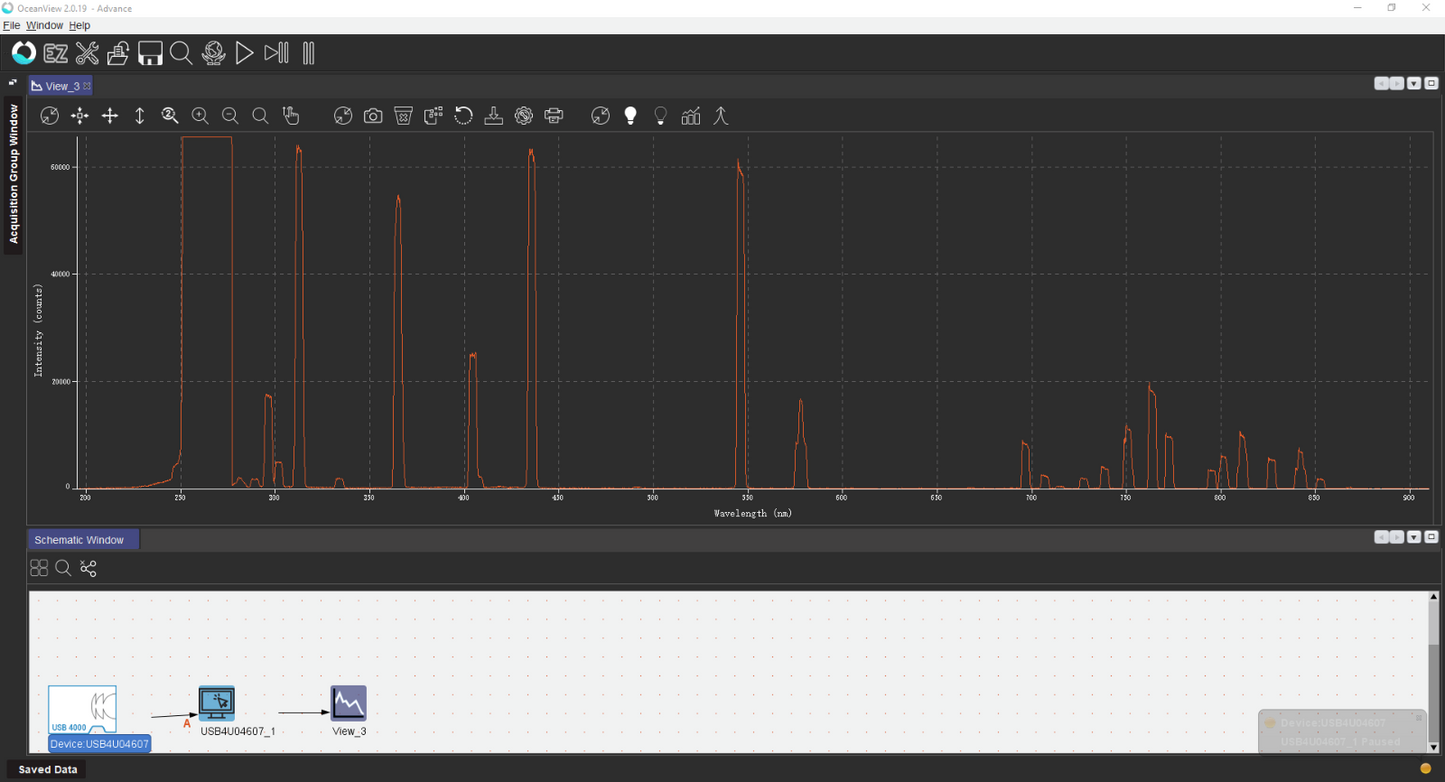The height and width of the screenshot is (782, 1445).
Task: Print the graph using the printer icon
Action: click(554, 116)
